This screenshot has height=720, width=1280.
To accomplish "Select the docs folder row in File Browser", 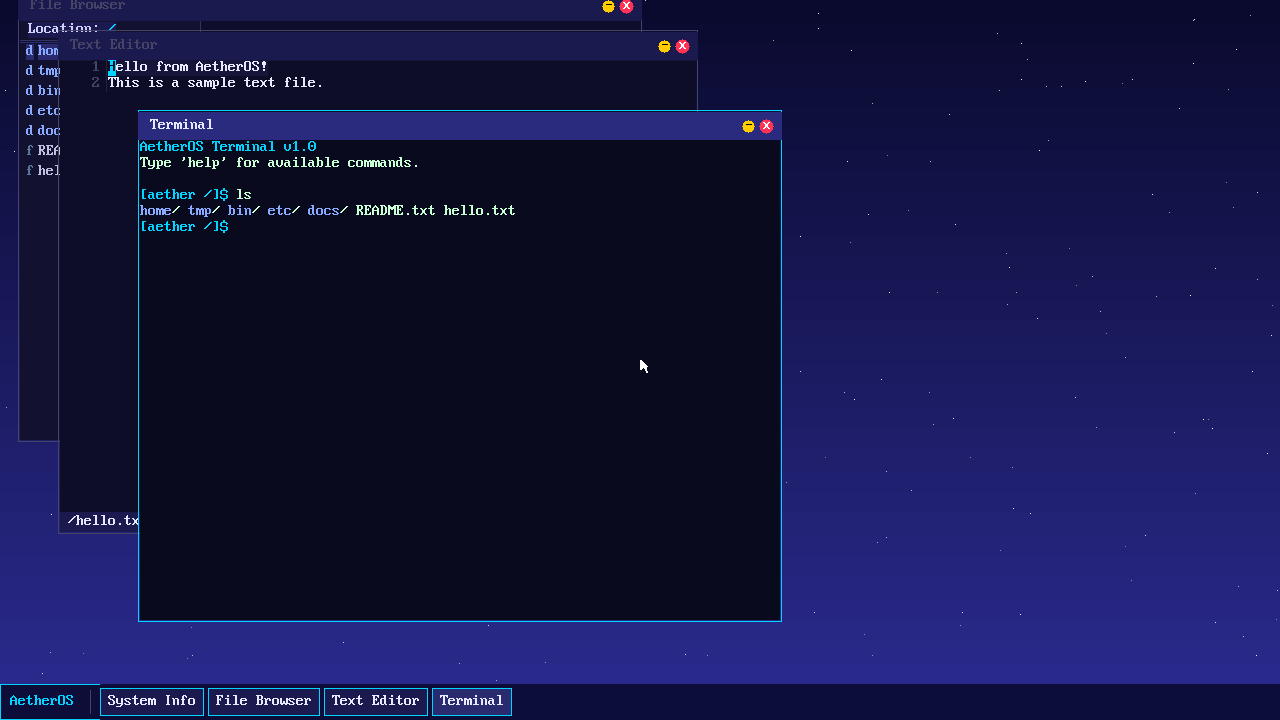I will [40, 131].
